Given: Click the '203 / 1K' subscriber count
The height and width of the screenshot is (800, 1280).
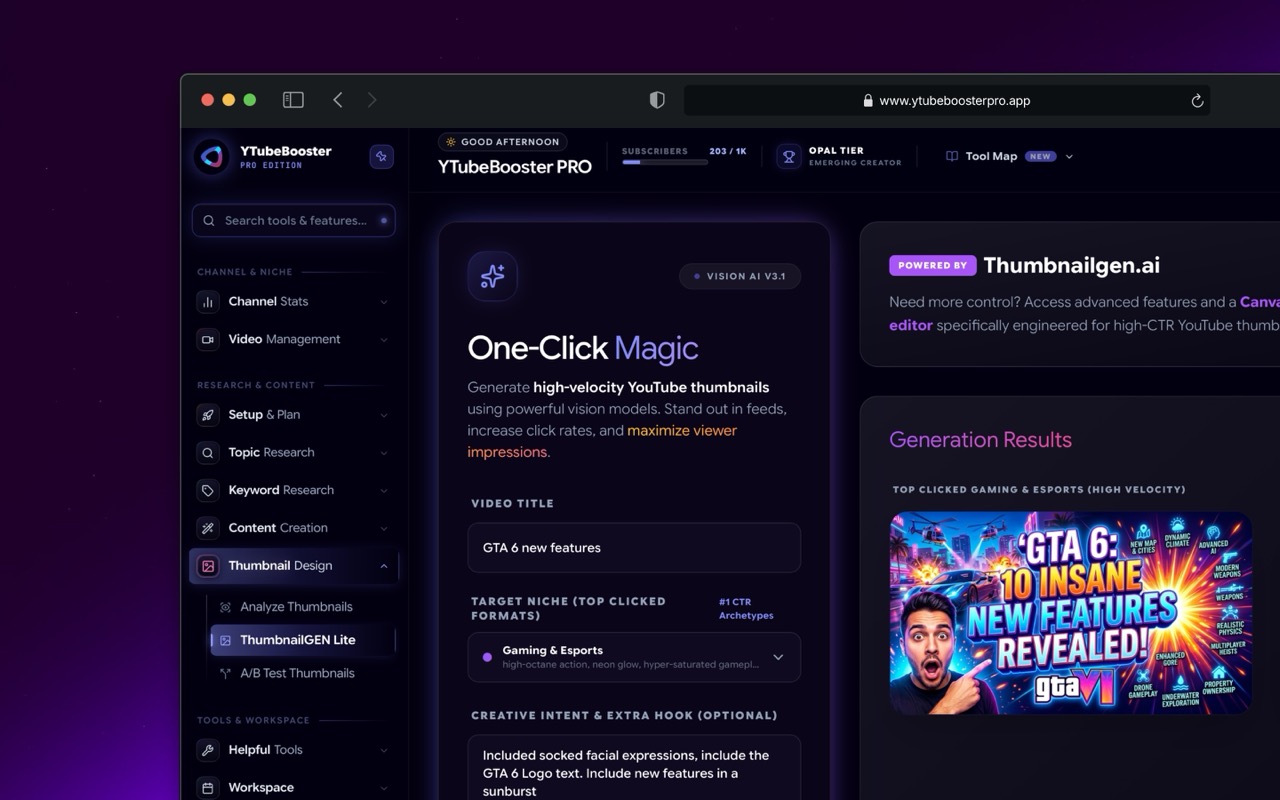Looking at the screenshot, I should (x=728, y=151).
